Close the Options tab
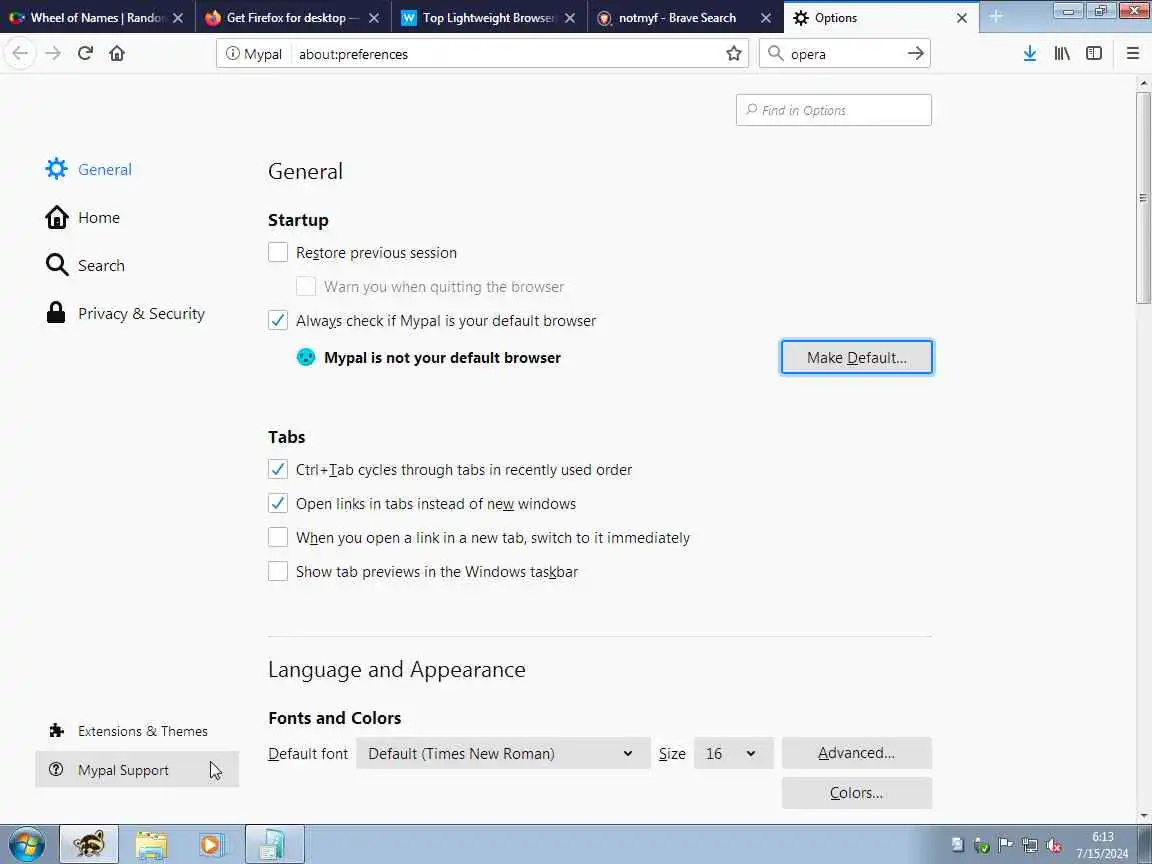The height and width of the screenshot is (864, 1152). [x=962, y=18]
